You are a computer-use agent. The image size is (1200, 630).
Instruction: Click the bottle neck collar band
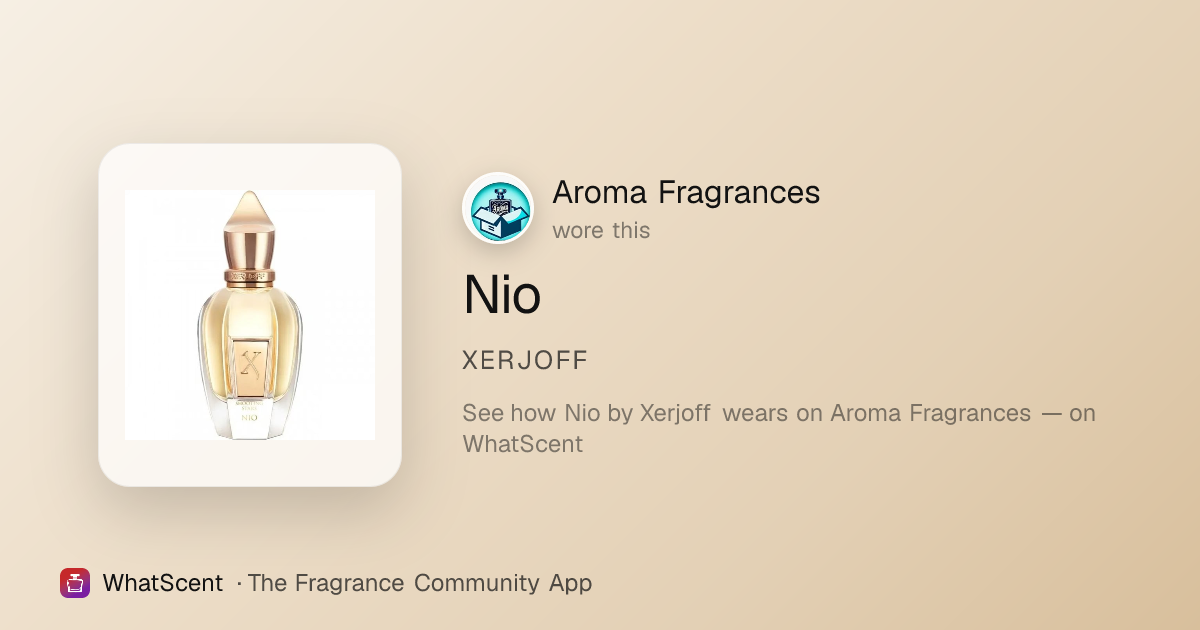pyautogui.click(x=250, y=272)
